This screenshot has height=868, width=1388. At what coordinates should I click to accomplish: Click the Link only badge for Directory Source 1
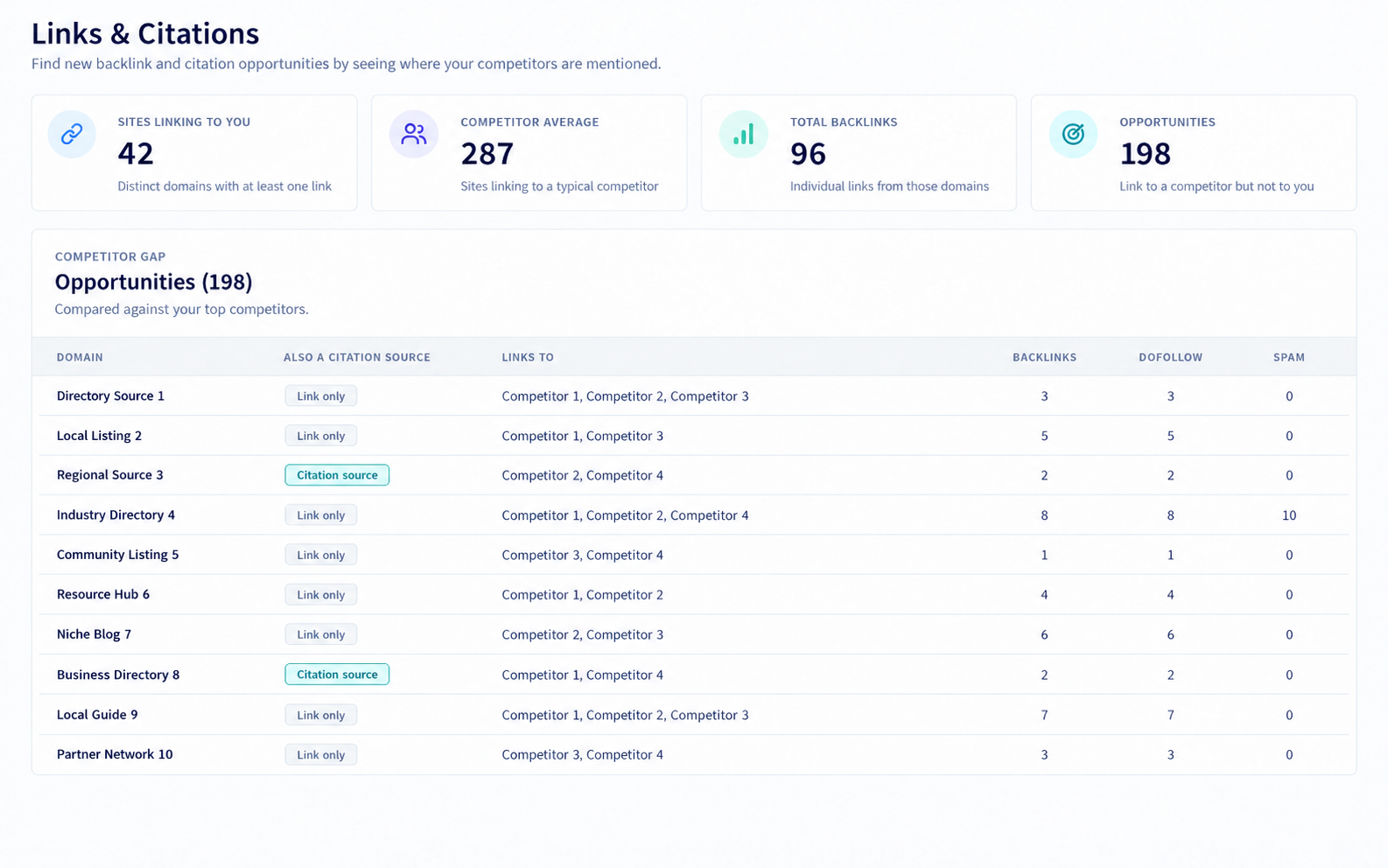[x=320, y=396]
